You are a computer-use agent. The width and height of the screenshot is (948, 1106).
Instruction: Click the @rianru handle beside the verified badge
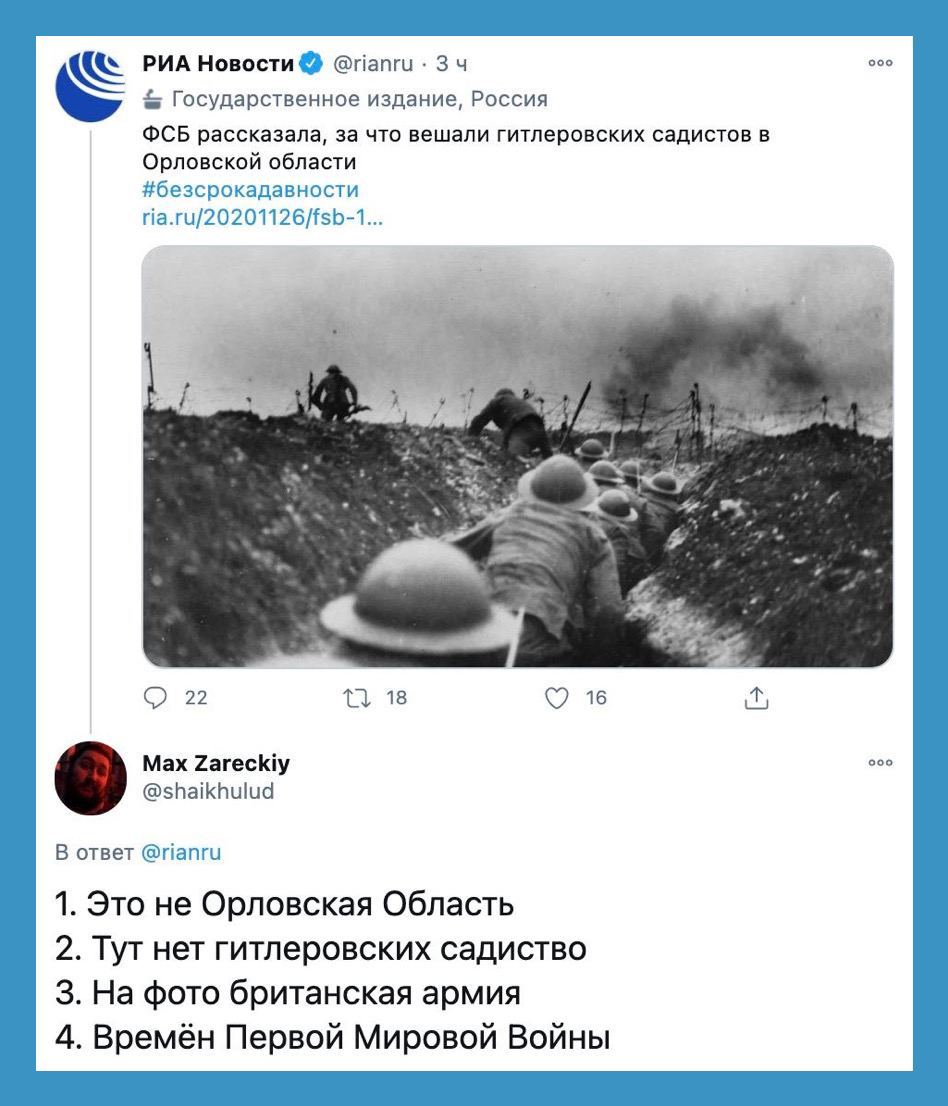[x=372, y=63]
